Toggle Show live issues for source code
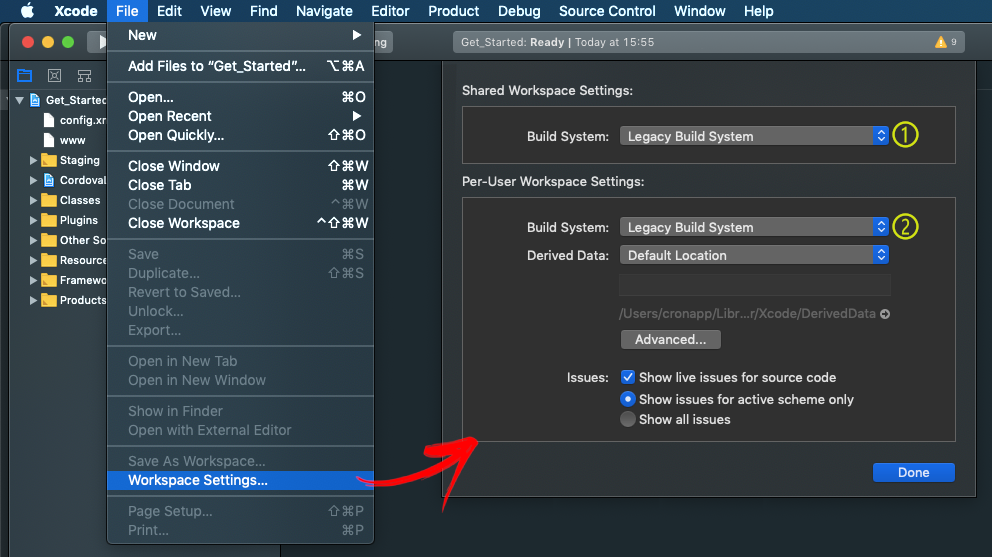This screenshot has height=557, width=992. [x=628, y=377]
